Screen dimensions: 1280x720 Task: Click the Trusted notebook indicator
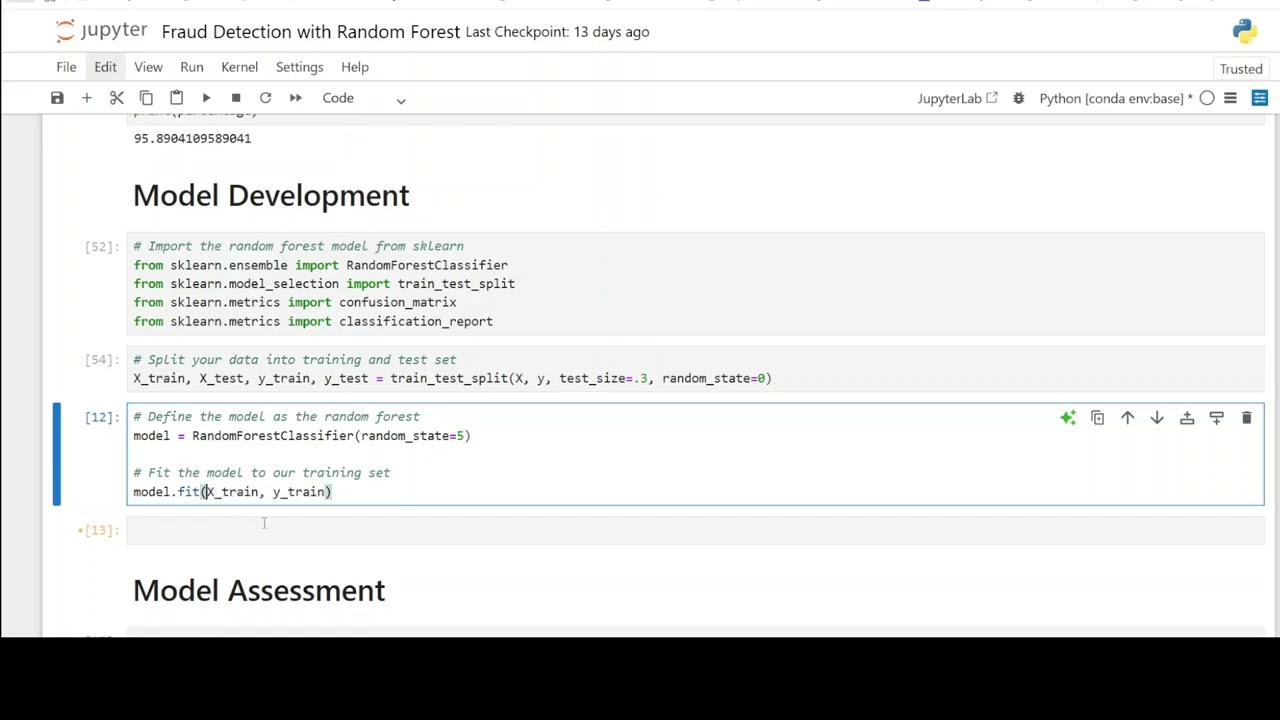point(1240,69)
